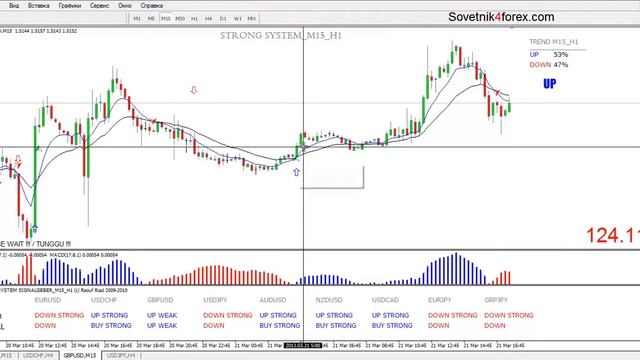Switch chart to MN monthly timeframe
640x360 pixels.
[251, 18]
